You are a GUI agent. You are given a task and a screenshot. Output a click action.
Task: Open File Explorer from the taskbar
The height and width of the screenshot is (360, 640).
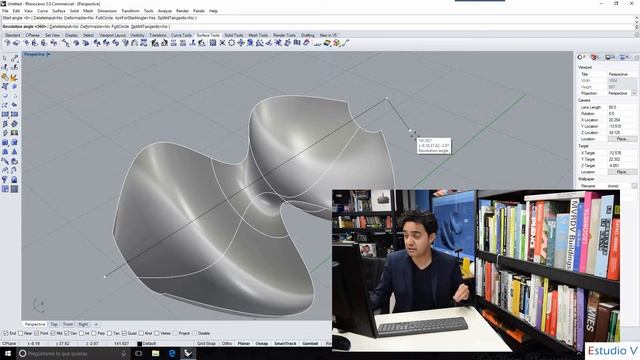pyautogui.click(x=156, y=353)
